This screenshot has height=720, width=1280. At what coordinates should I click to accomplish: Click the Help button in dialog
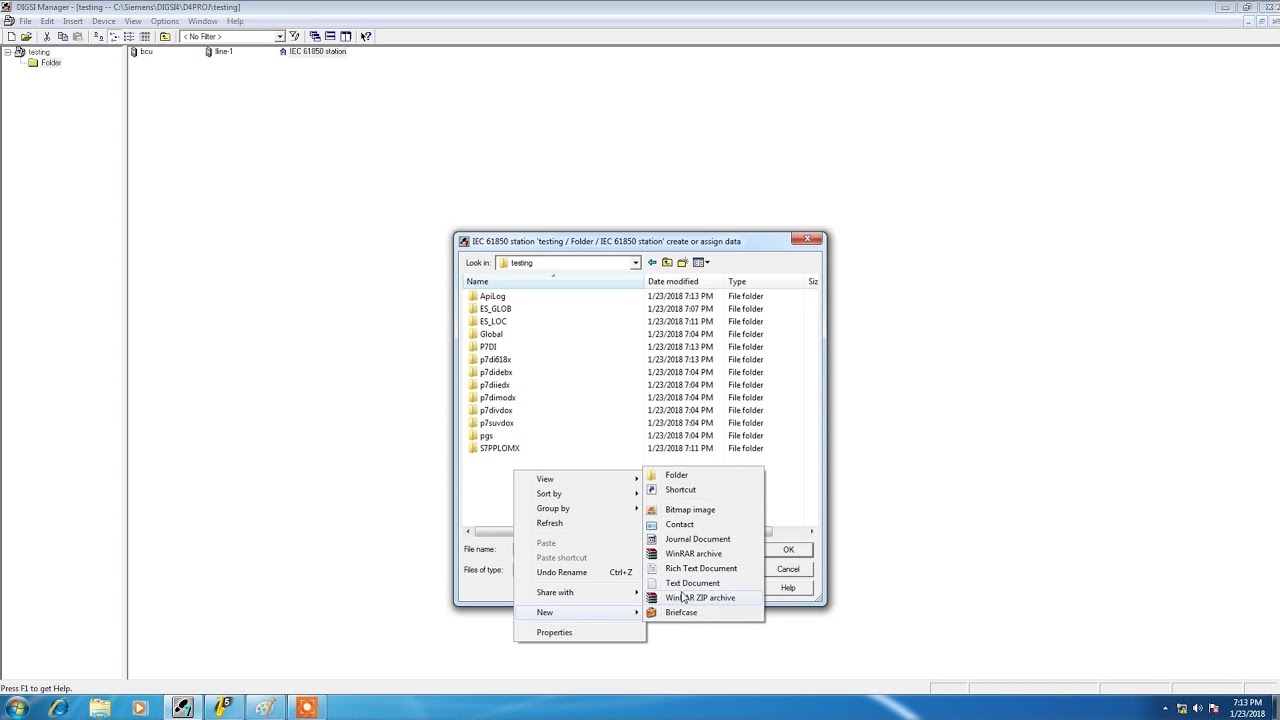tap(788, 588)
